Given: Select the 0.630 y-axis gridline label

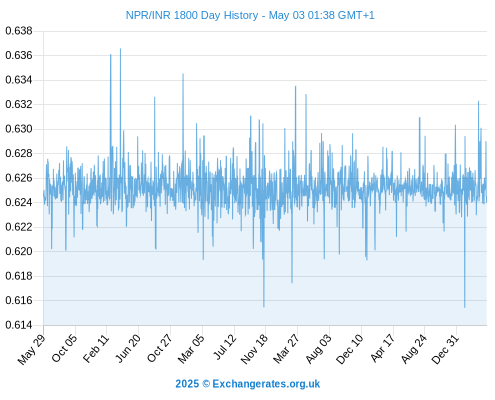Looking at the screenshot, I should pyautogui.click(x=19, y=129).
